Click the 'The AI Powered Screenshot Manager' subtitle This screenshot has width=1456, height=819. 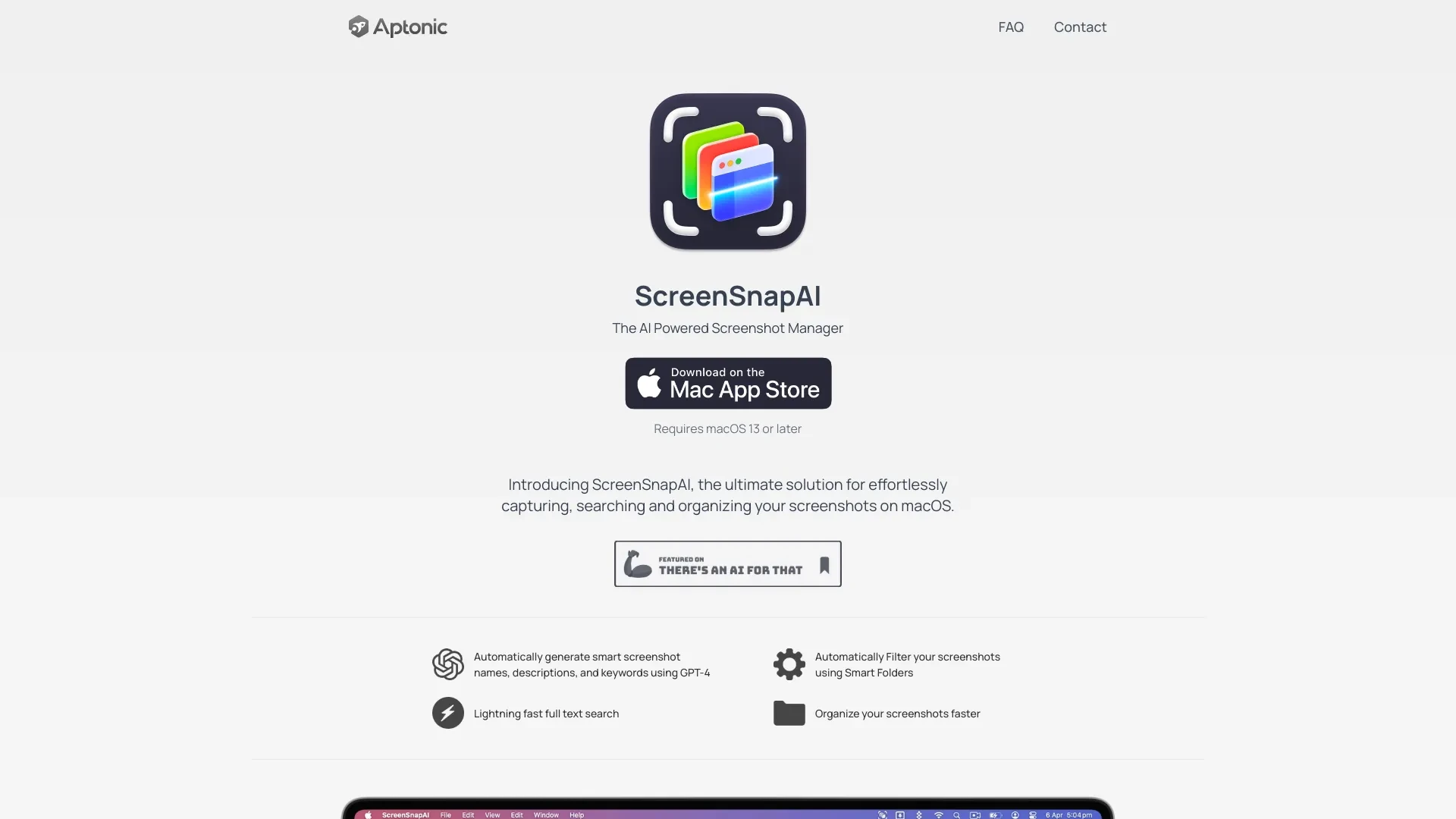pos(728,328)
